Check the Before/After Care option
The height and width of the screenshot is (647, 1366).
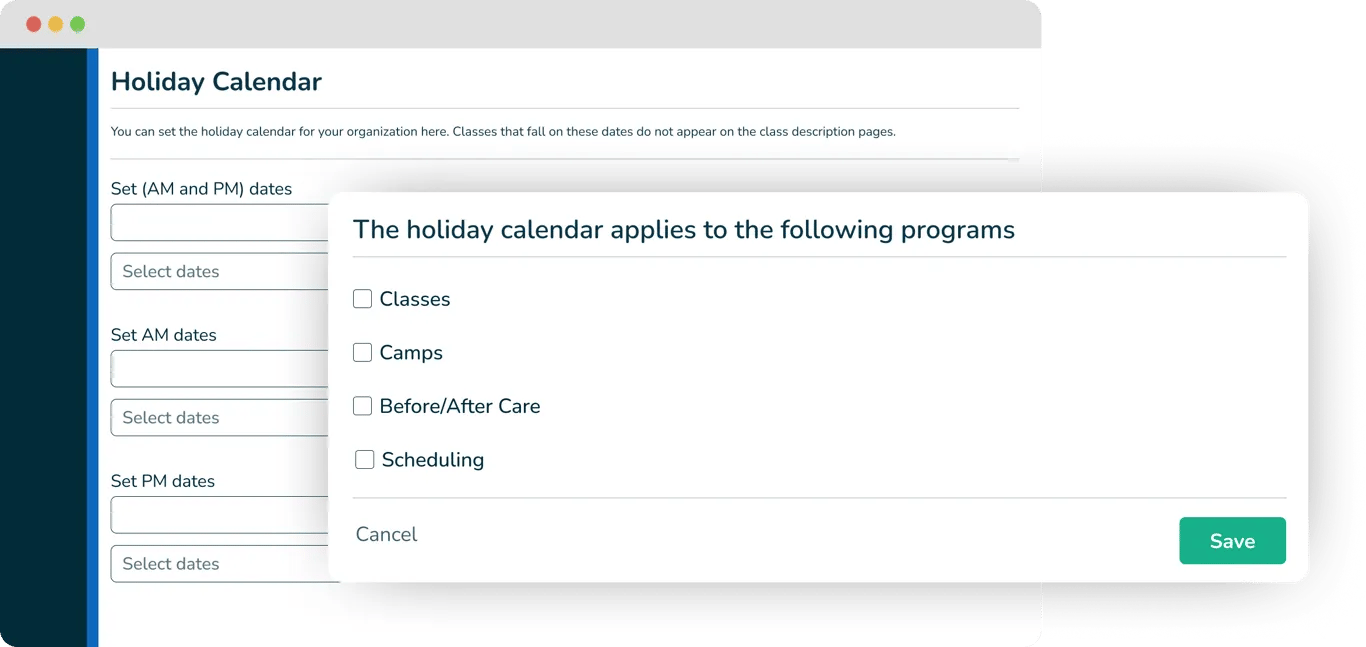point(362,406)
